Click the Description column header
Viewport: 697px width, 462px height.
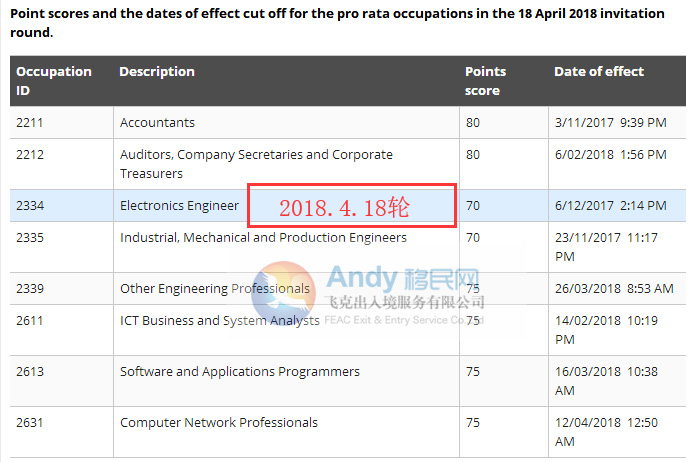coord(157,72)
